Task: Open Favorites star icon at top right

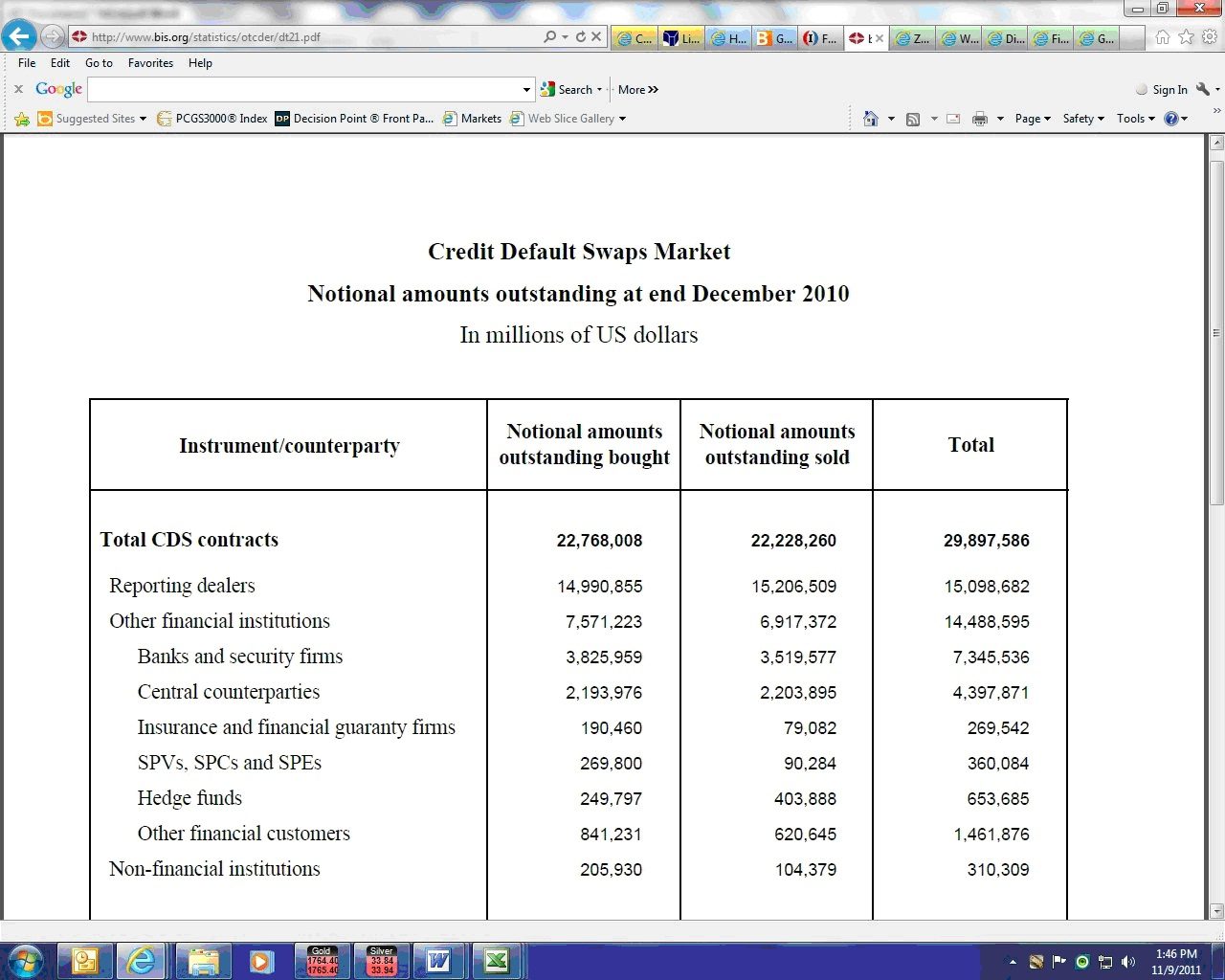Action: coord(1187,37)
